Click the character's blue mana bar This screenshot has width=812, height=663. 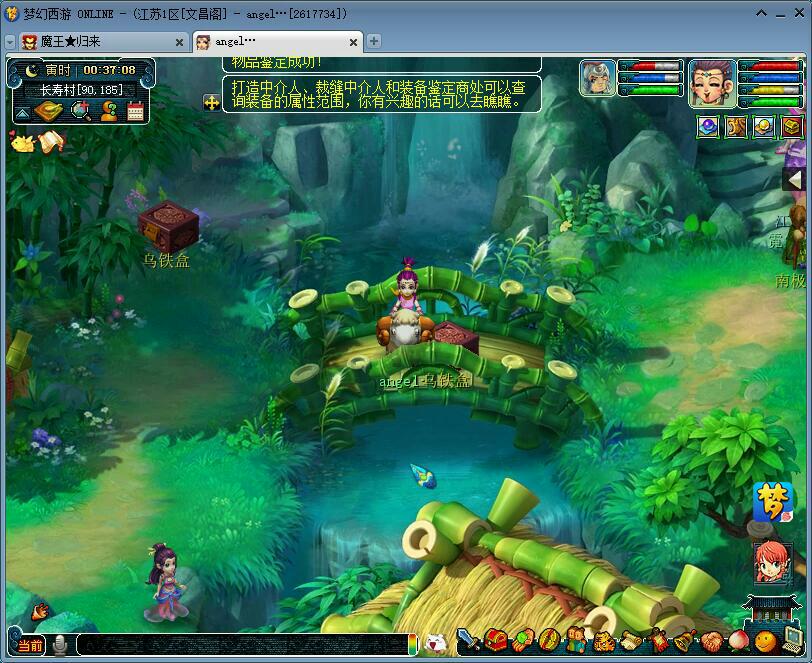(x=773, y=78)
